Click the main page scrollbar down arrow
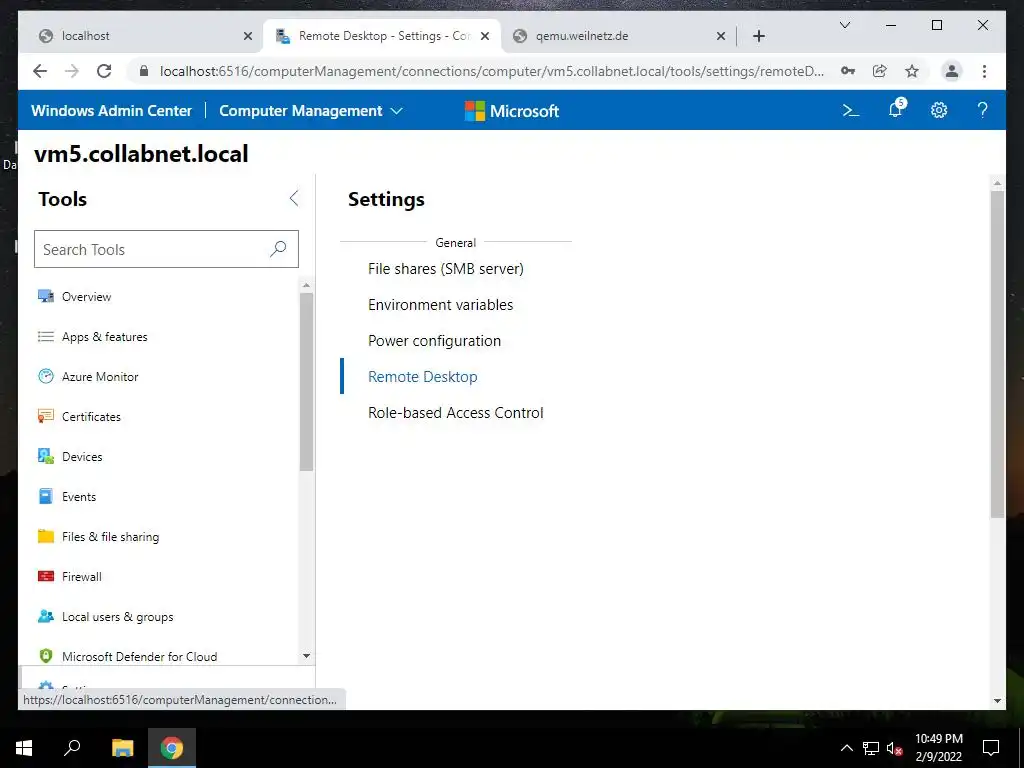 (997, 701)
